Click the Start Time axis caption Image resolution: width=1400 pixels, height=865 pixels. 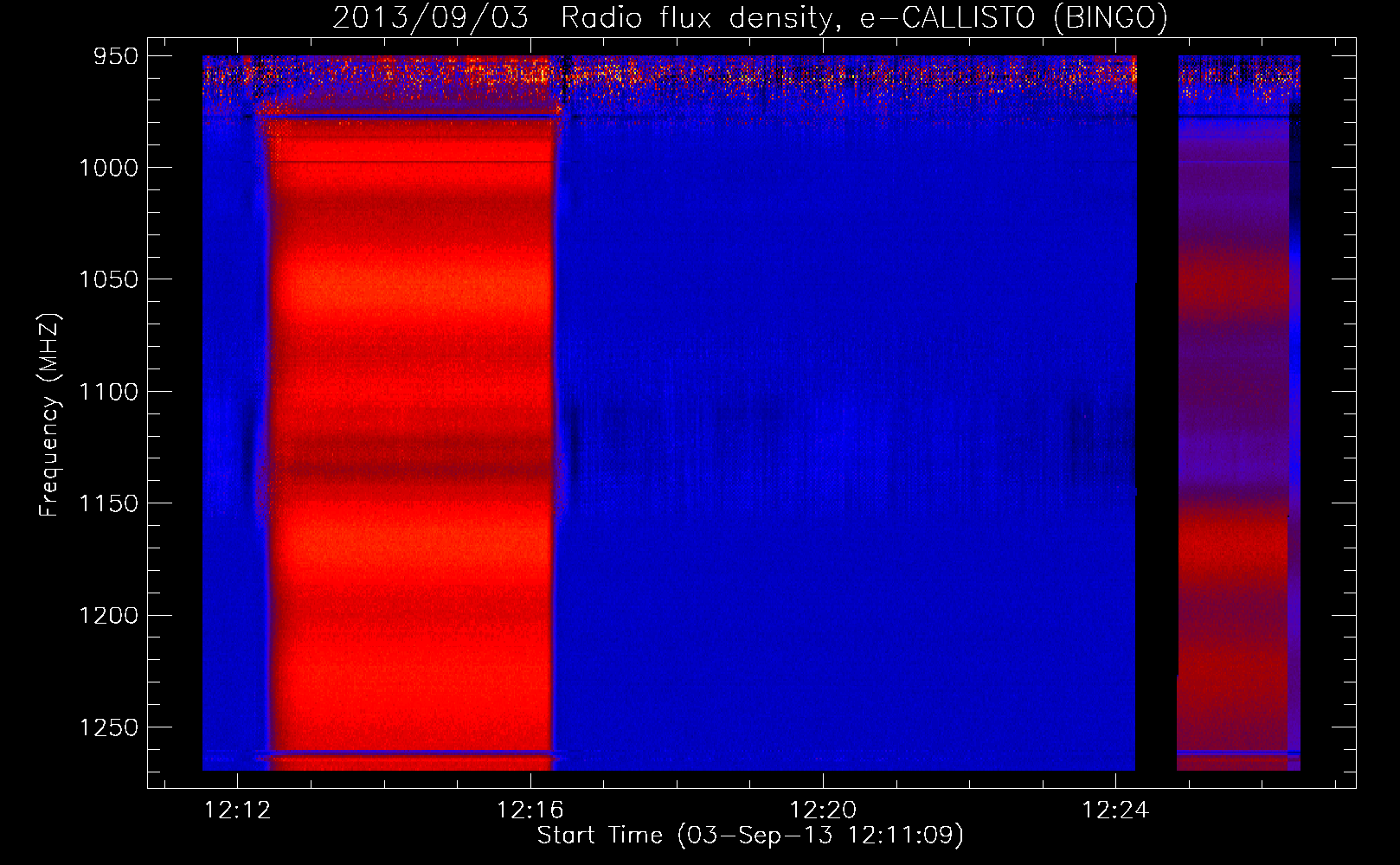[x=750, y=836]
